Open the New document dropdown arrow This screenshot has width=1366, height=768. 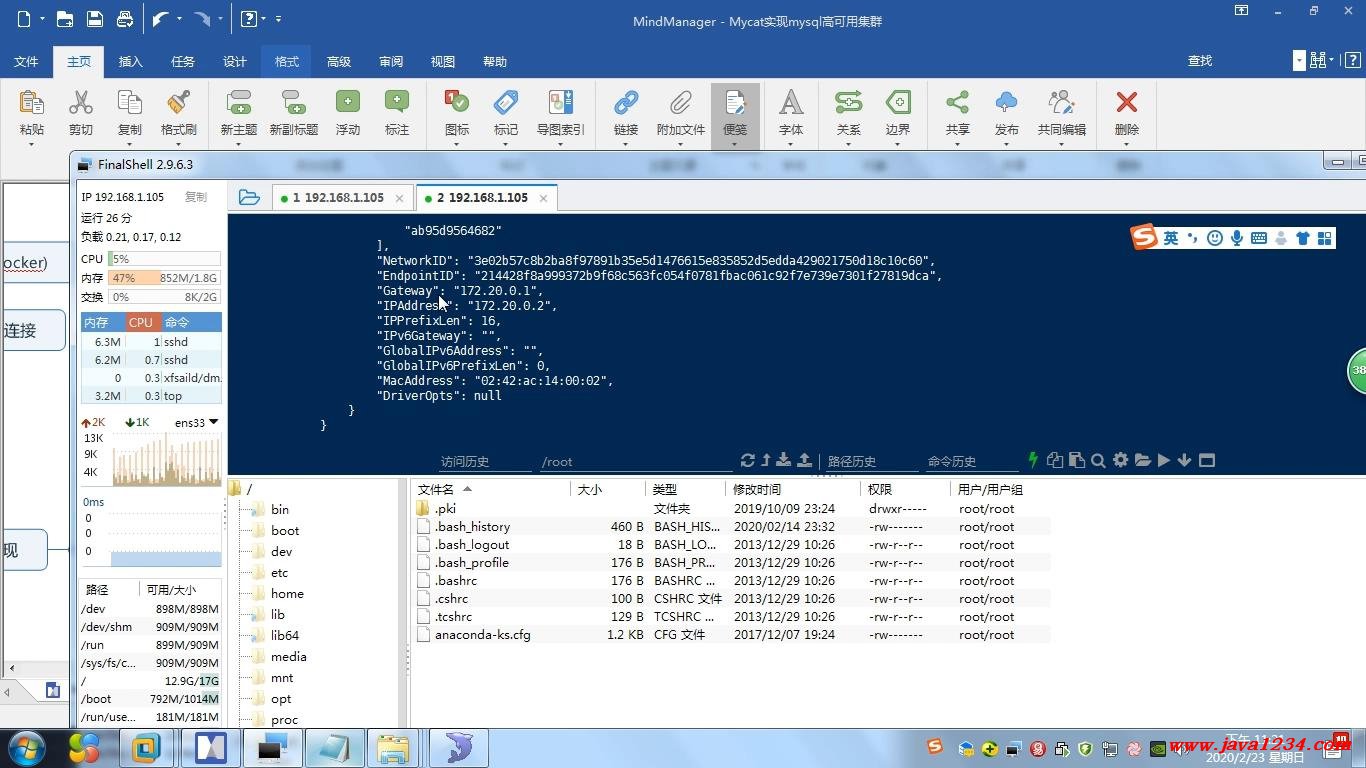(x=41, y=19)
